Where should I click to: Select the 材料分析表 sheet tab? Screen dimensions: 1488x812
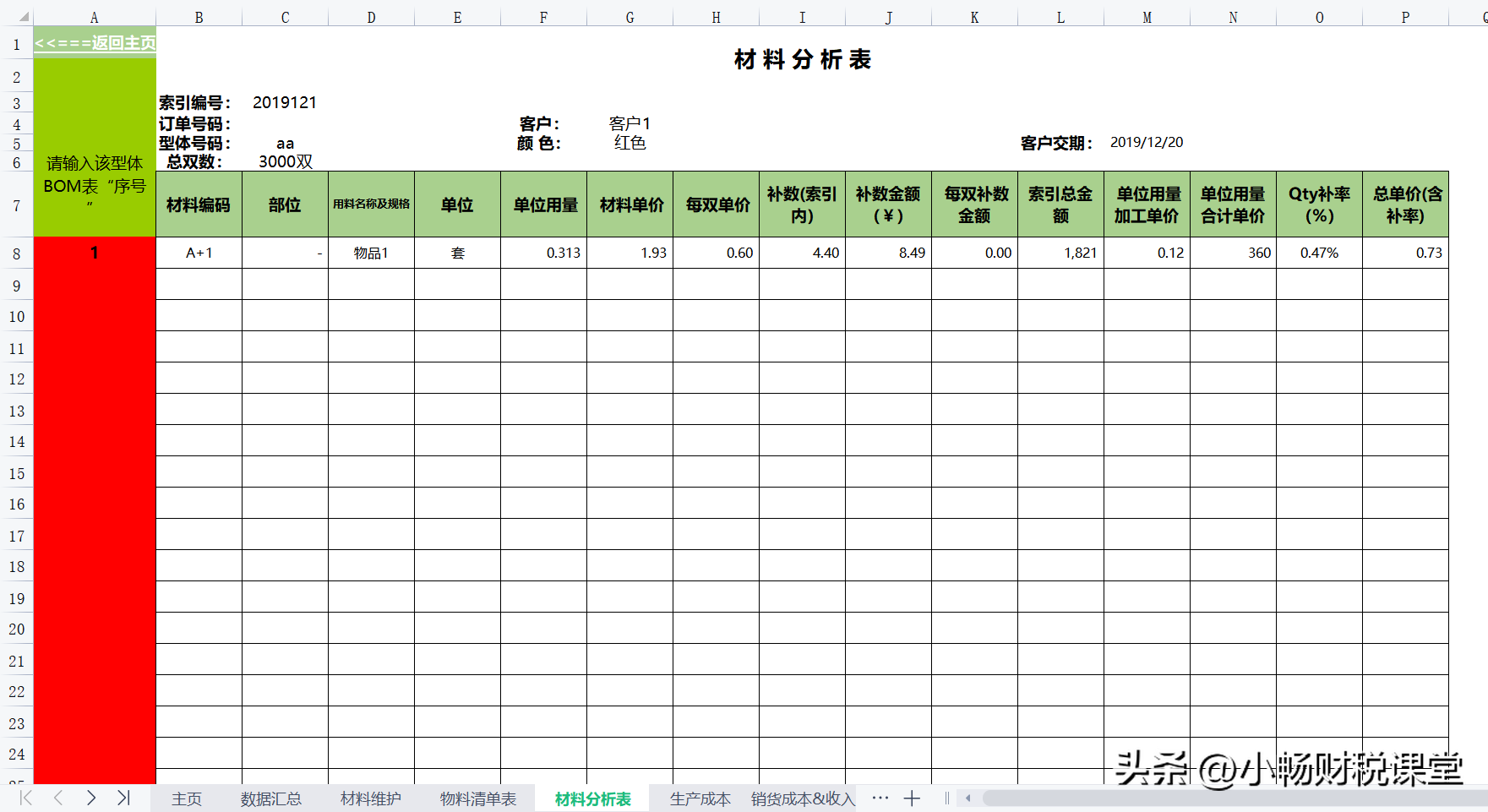(593, 799)
